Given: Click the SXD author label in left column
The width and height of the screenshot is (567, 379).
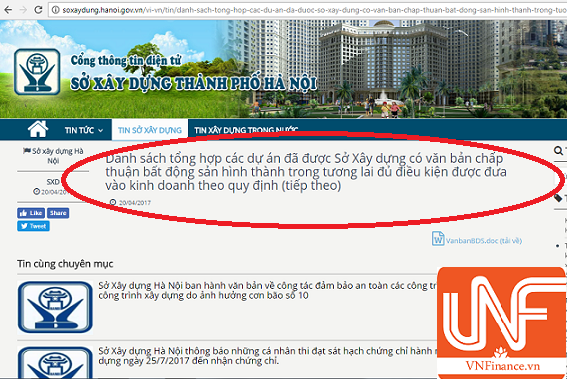Looking at the screenshot, I should pyautogui.click(x=53, y=182).
